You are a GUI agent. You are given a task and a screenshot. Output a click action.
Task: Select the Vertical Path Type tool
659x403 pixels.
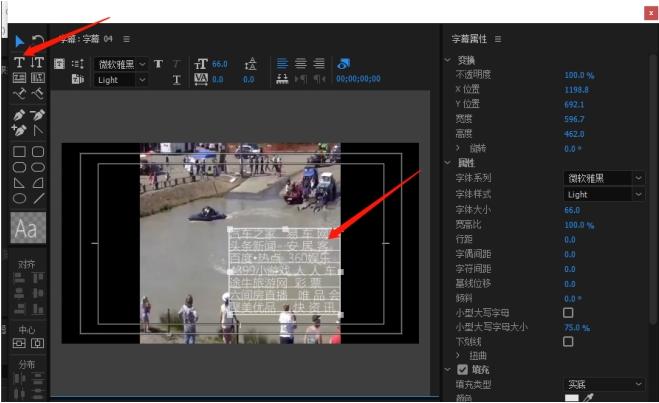pyautogui.click(x=37, y=93)
